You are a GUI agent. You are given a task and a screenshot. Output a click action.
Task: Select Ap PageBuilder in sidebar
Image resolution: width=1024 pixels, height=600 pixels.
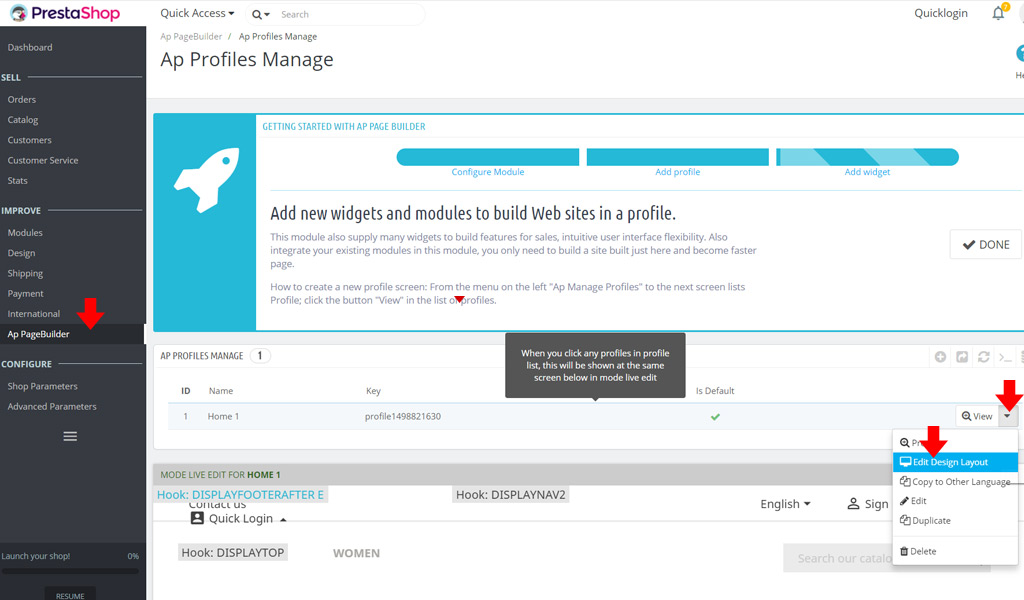pos(39,334)
